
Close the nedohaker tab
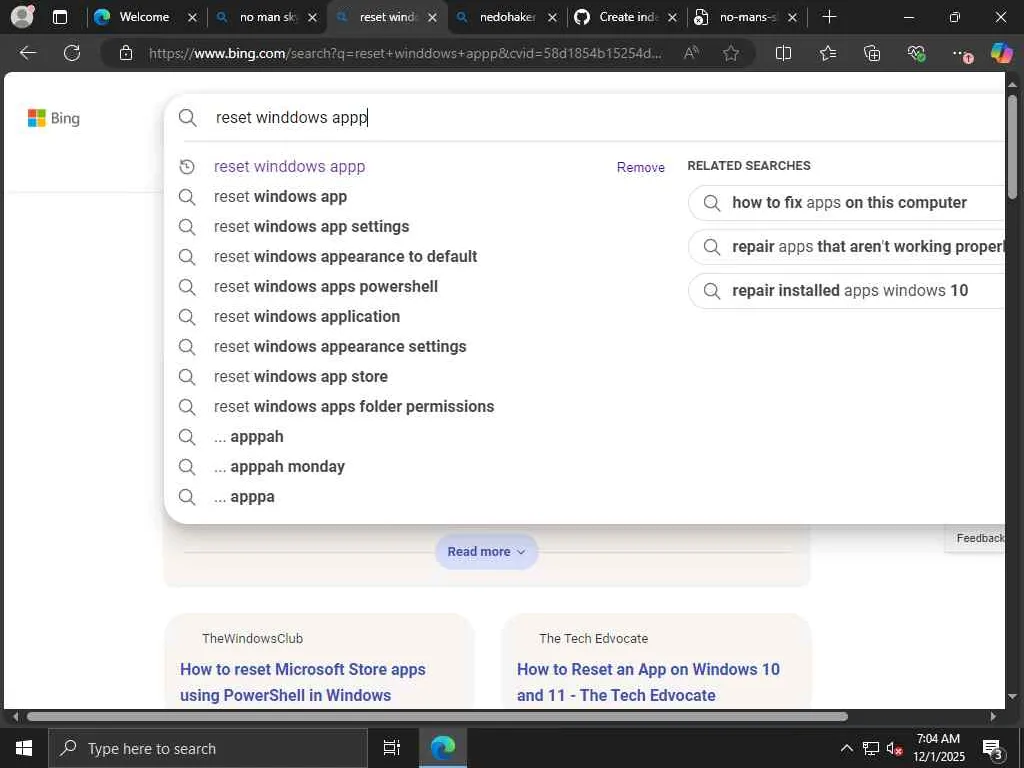(552, 18)
